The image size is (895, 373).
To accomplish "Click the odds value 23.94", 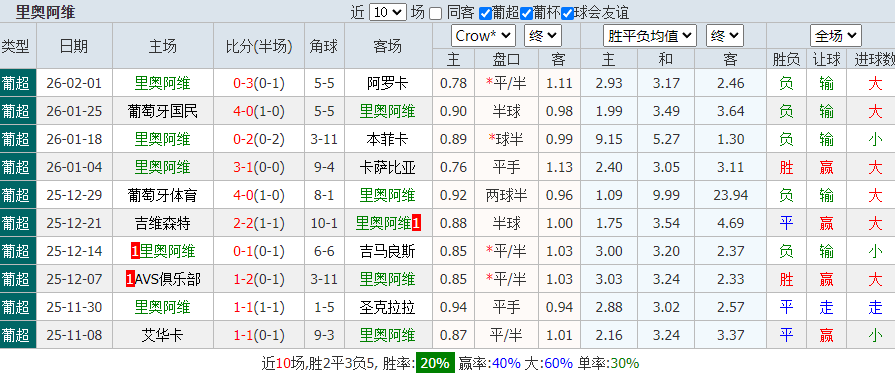I will pyautogui.click(x=731, y=195).
